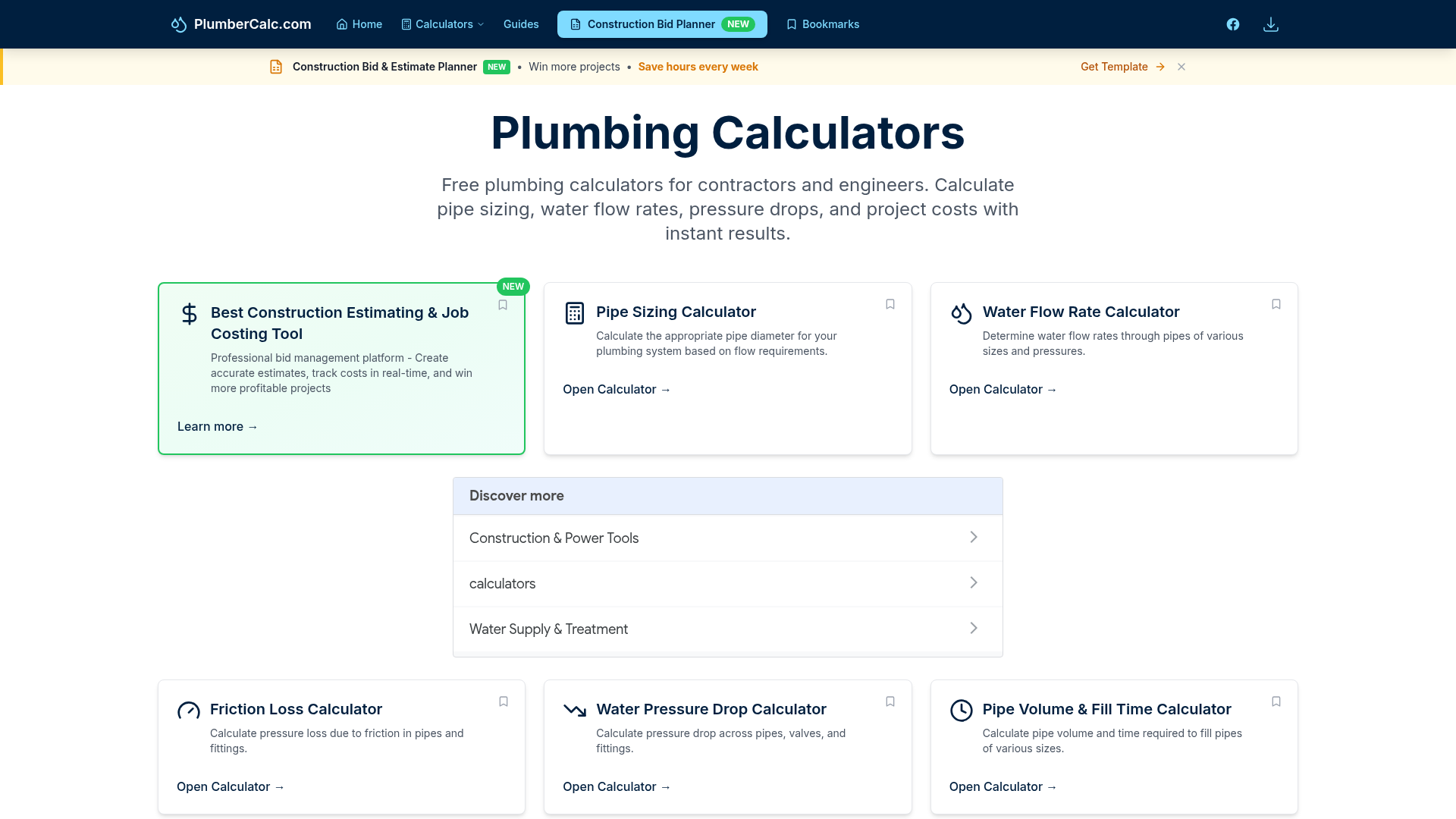Image resolution: width=1456 pixels, height=819 pixels.
Task: Bookmark the Pipe Sizing Calculator
Action: tap(890, 304)
